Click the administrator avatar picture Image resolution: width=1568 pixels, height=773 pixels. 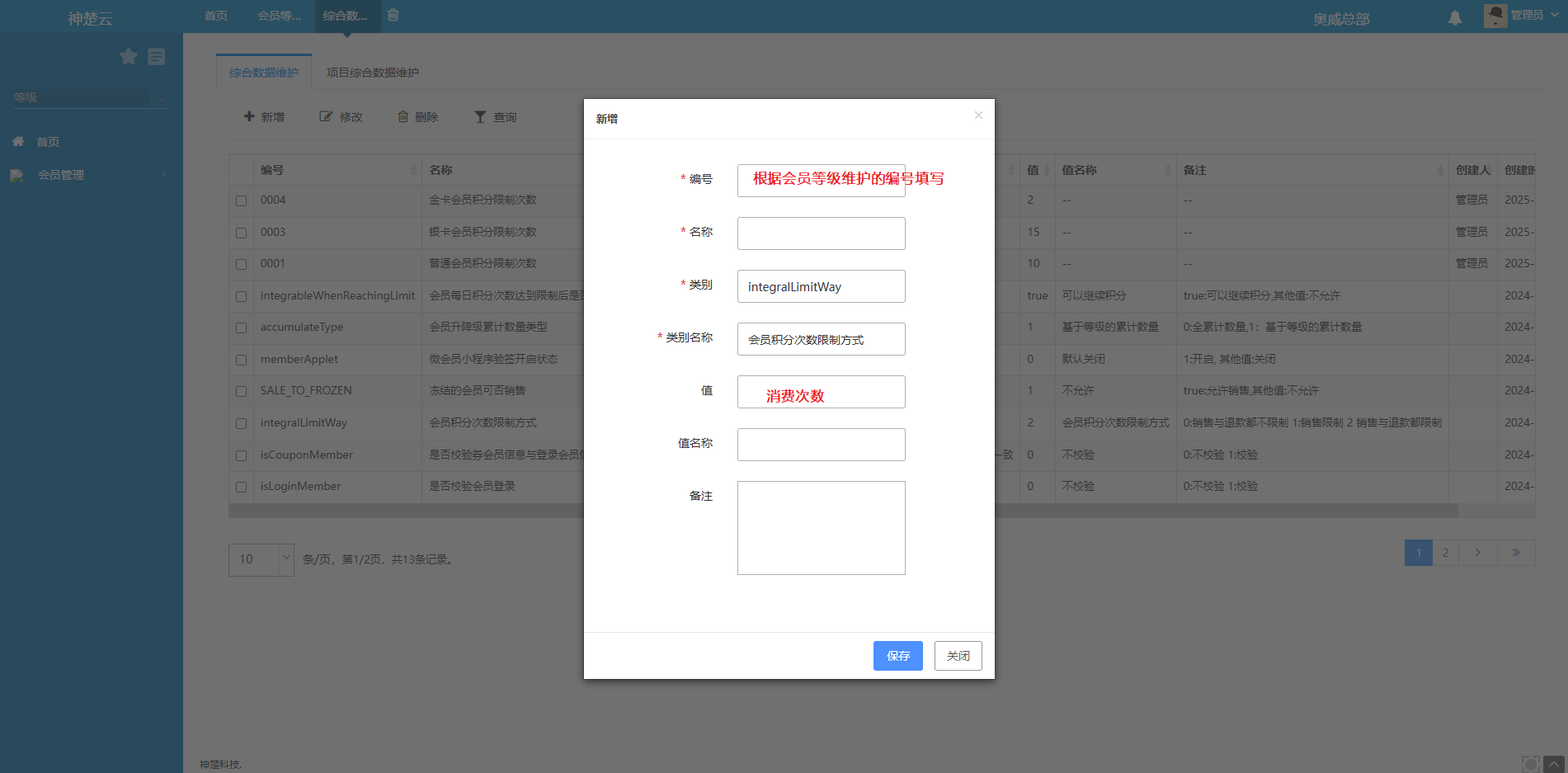1495,16
